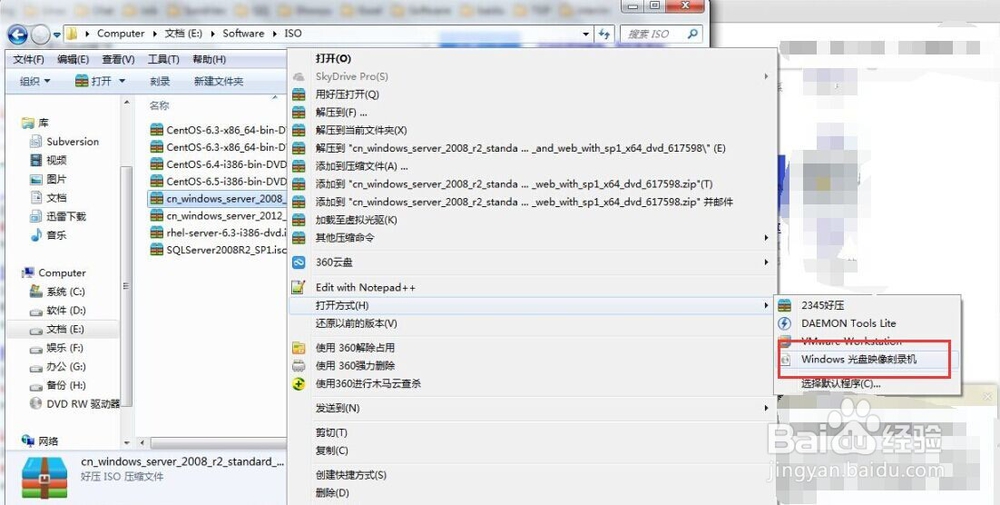Click the 使用 360解除占用 icon

point(298,348)
